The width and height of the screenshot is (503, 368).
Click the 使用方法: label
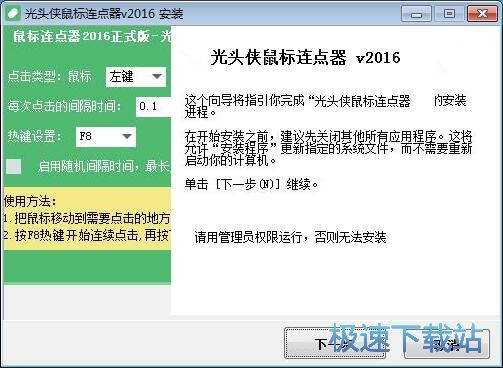[x=30, y=201]
